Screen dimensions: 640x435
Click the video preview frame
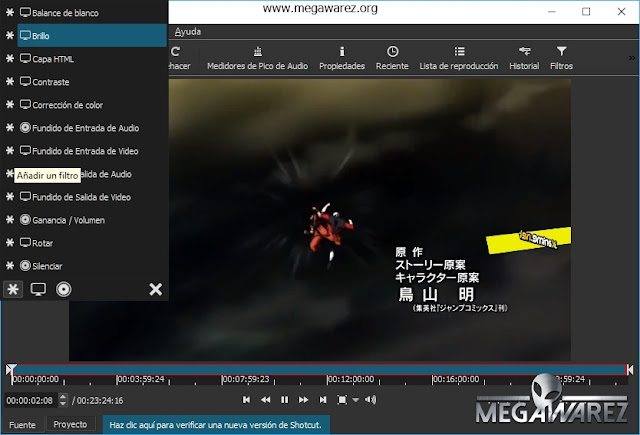[x=320, y=220]
